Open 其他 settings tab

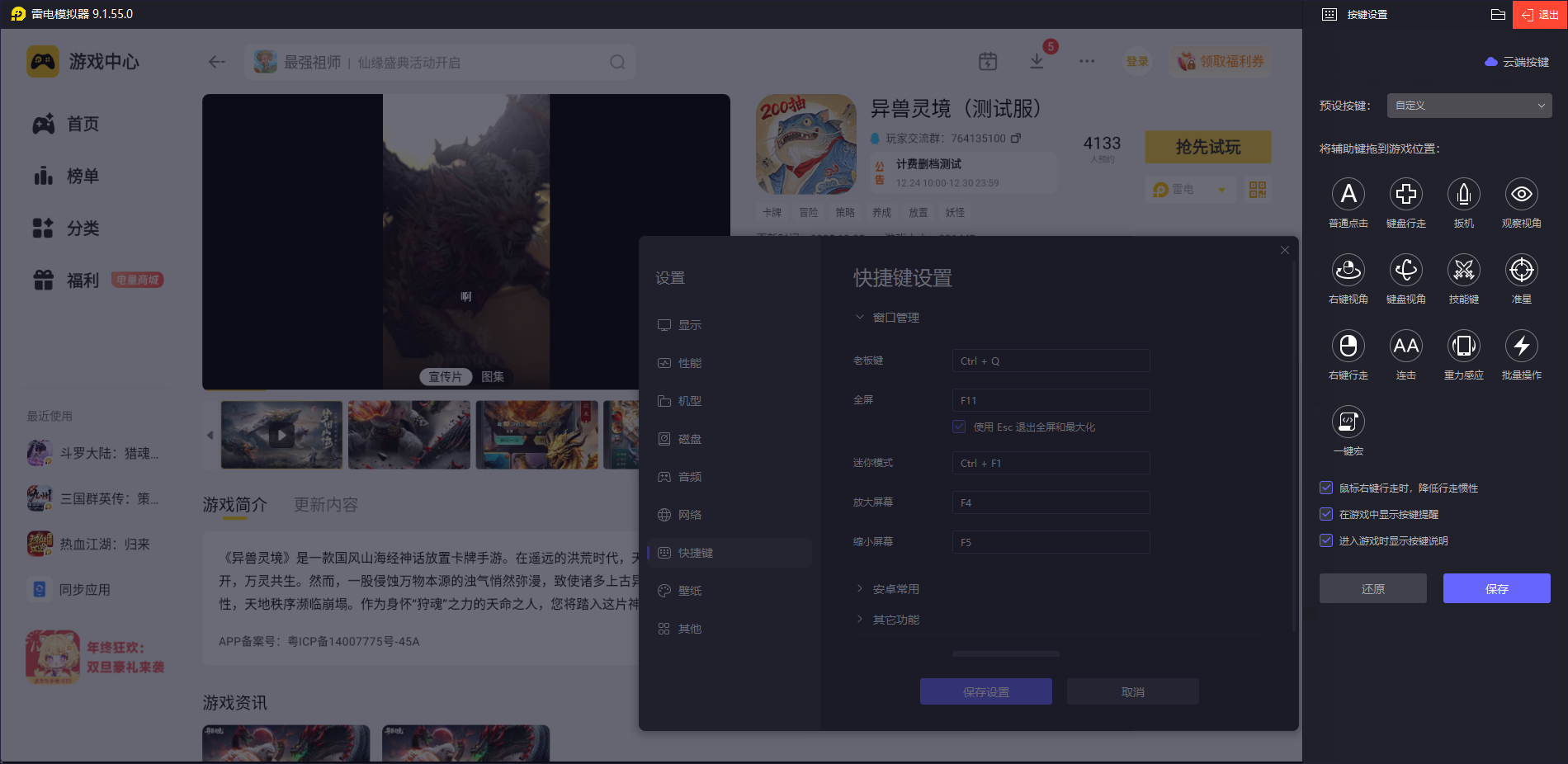point(730,629)
